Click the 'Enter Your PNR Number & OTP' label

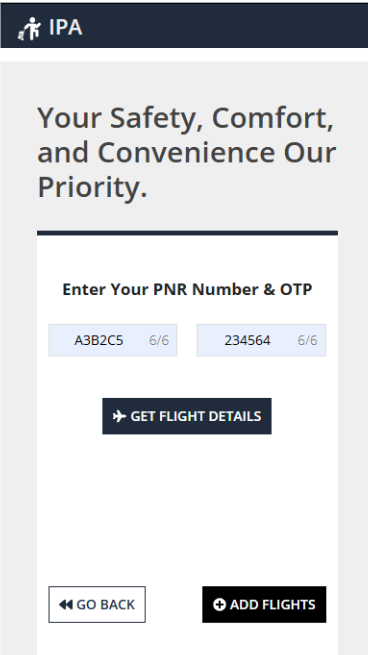pos(187,289)
